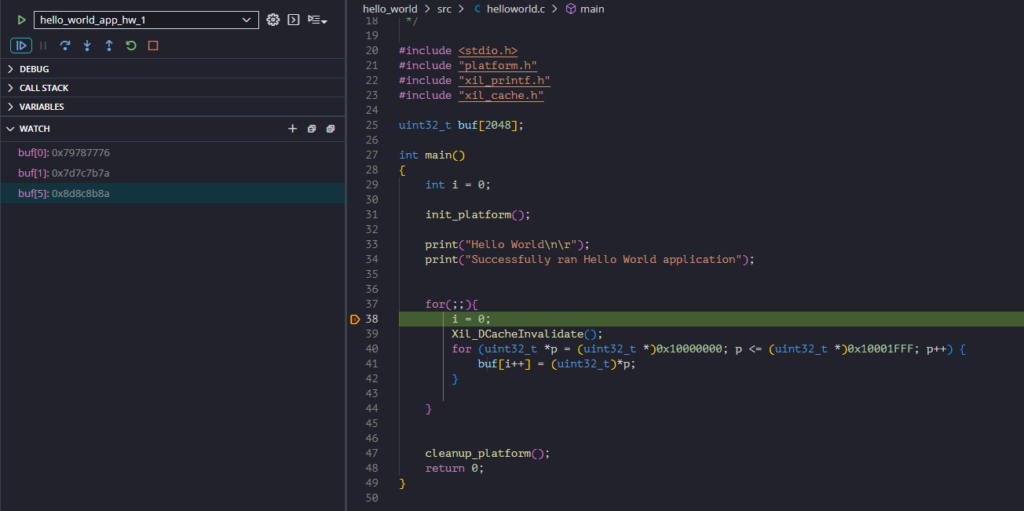Image resolution: width=1024 pixels, height=511 pixels.
Task: Open the xil_cache.h include link
Action: (x=501, y=95)
